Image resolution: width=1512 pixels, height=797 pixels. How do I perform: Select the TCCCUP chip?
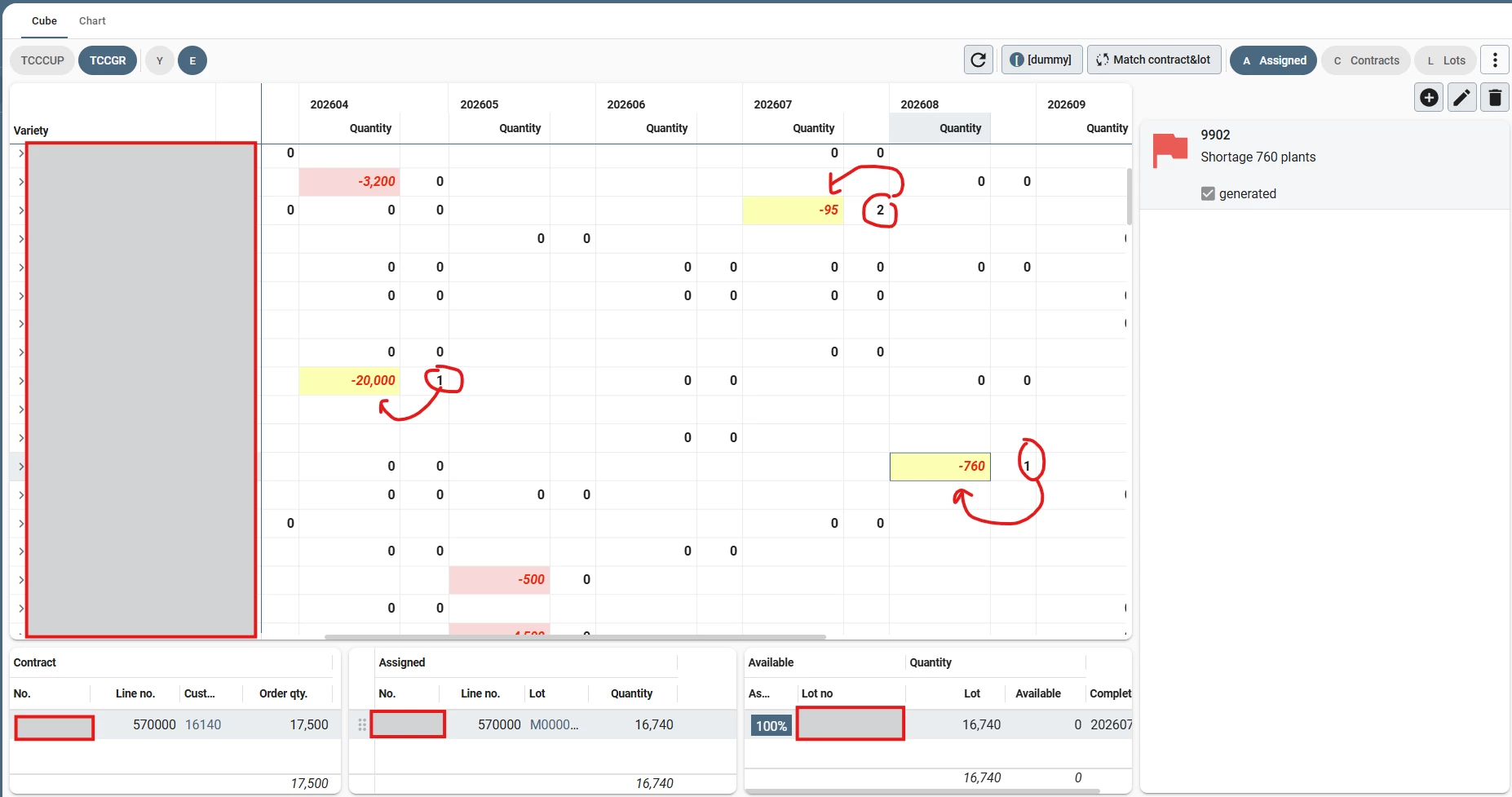pyautogui.click(x=42, y=60)
